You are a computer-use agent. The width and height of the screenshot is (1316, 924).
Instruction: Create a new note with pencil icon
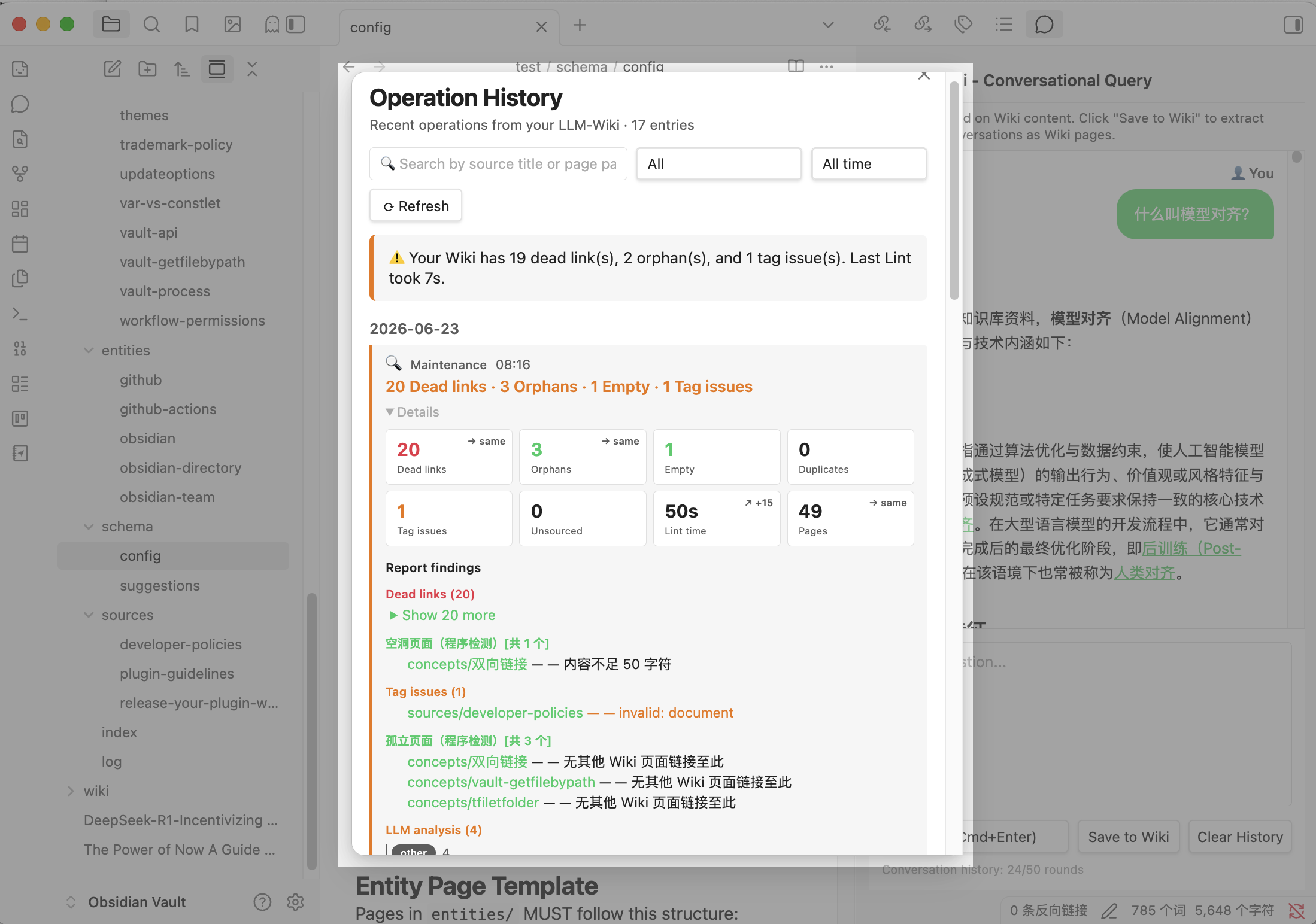[113, 69]
